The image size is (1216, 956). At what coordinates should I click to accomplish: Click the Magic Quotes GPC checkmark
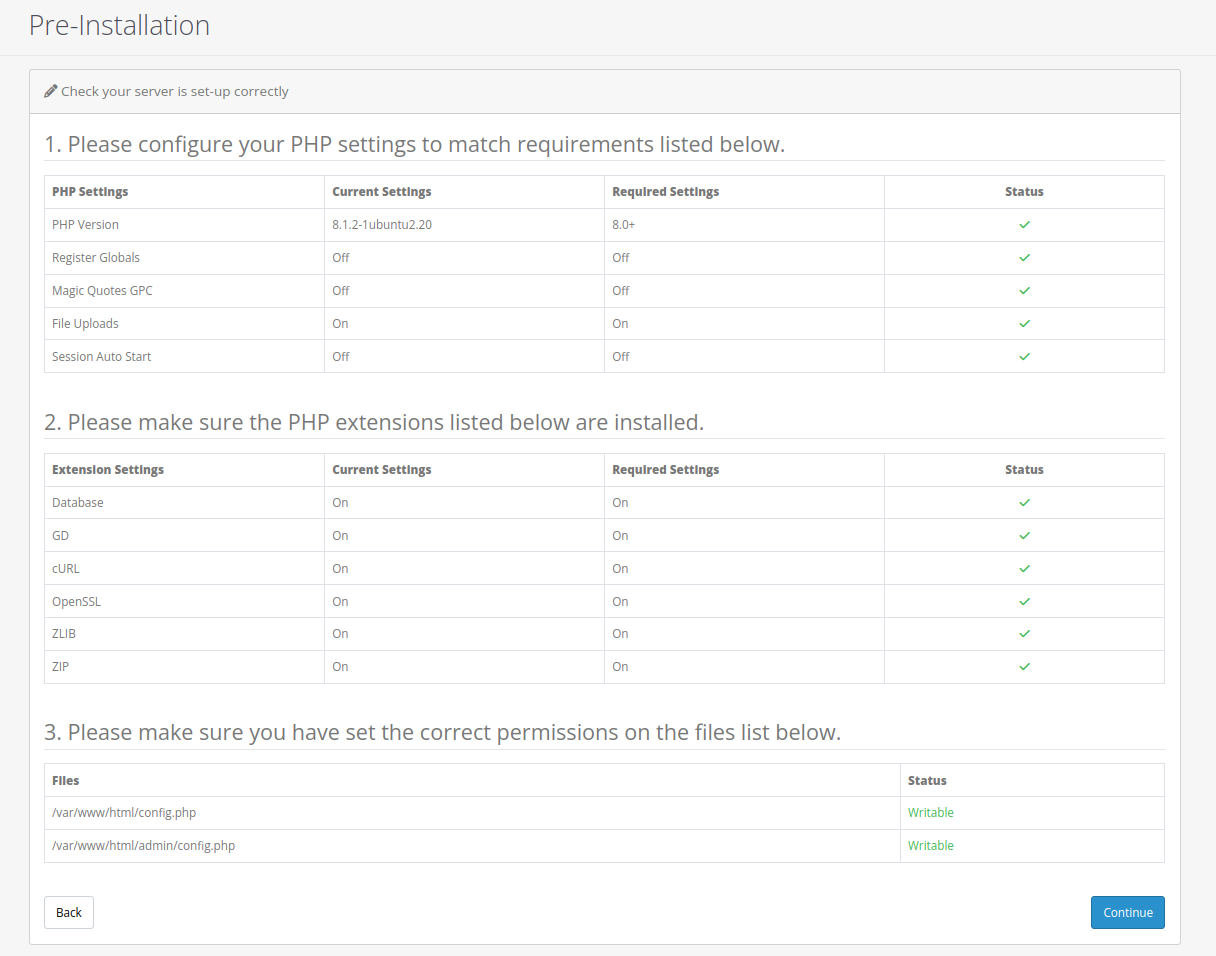1024,291
